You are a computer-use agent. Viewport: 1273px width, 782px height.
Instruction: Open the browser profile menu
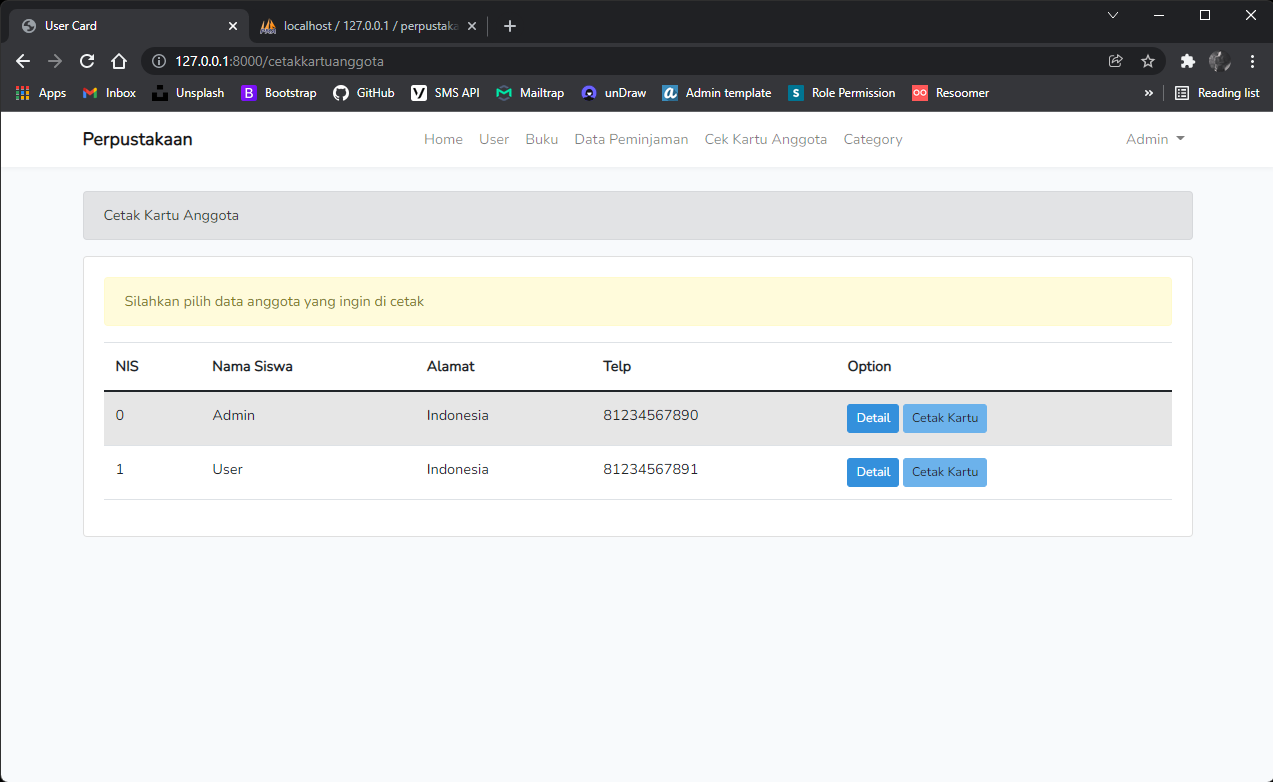point(1219,61)
